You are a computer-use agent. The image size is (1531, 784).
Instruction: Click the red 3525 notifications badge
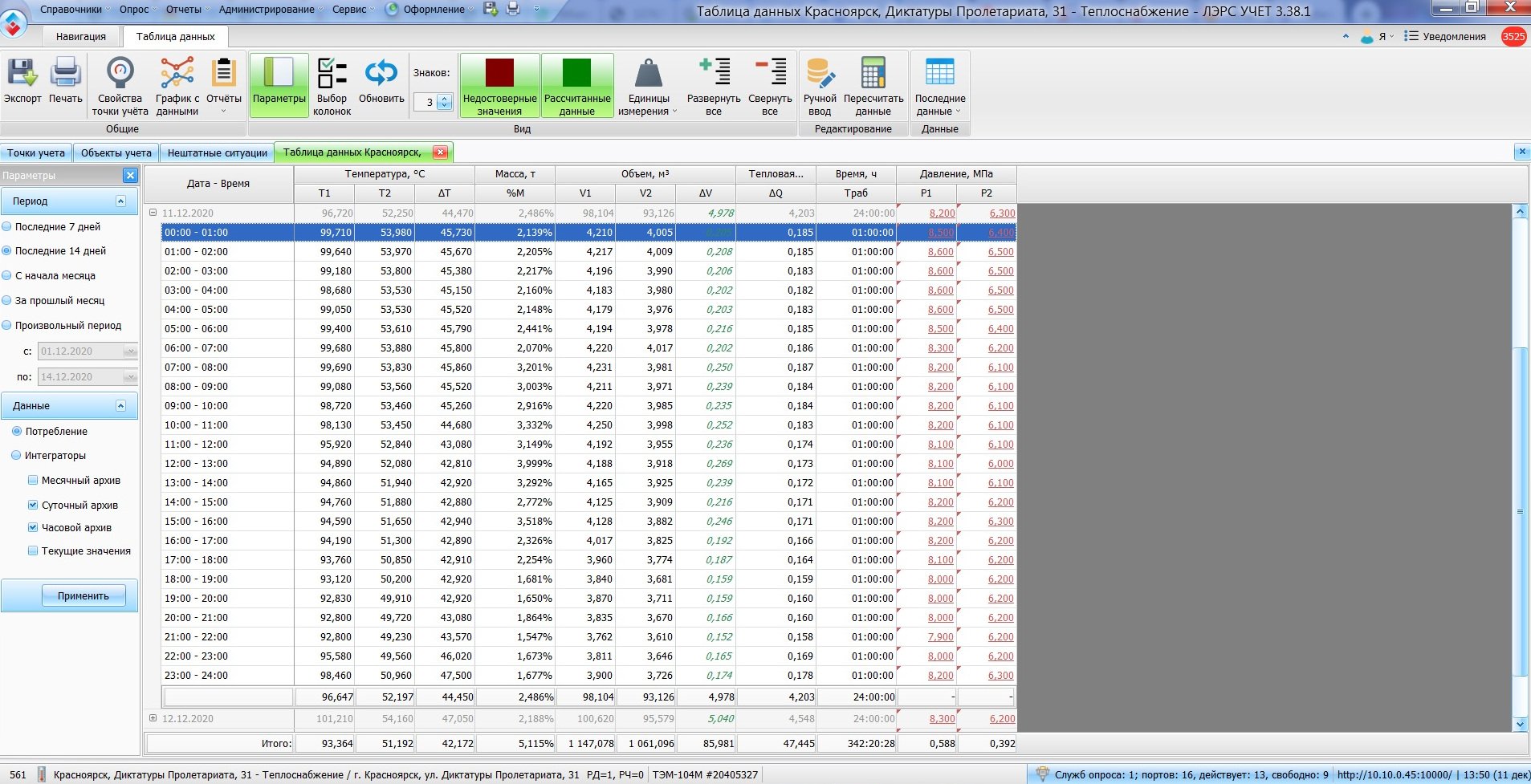click(x=1513, y=36)
